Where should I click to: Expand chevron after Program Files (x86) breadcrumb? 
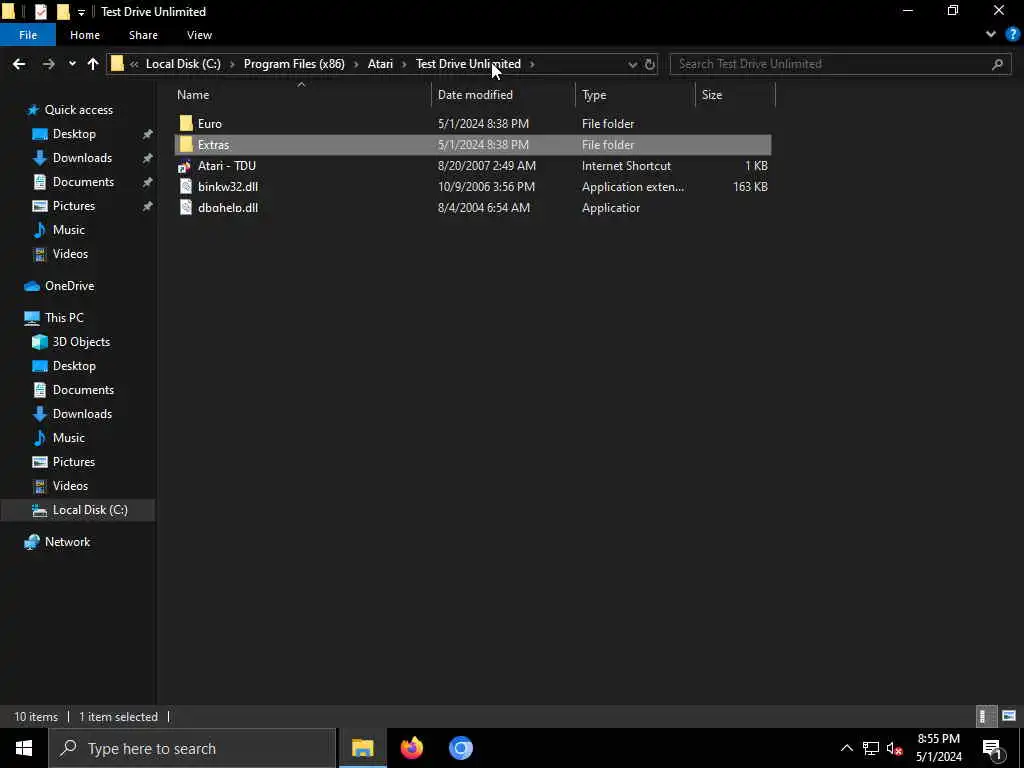[356, 64]
